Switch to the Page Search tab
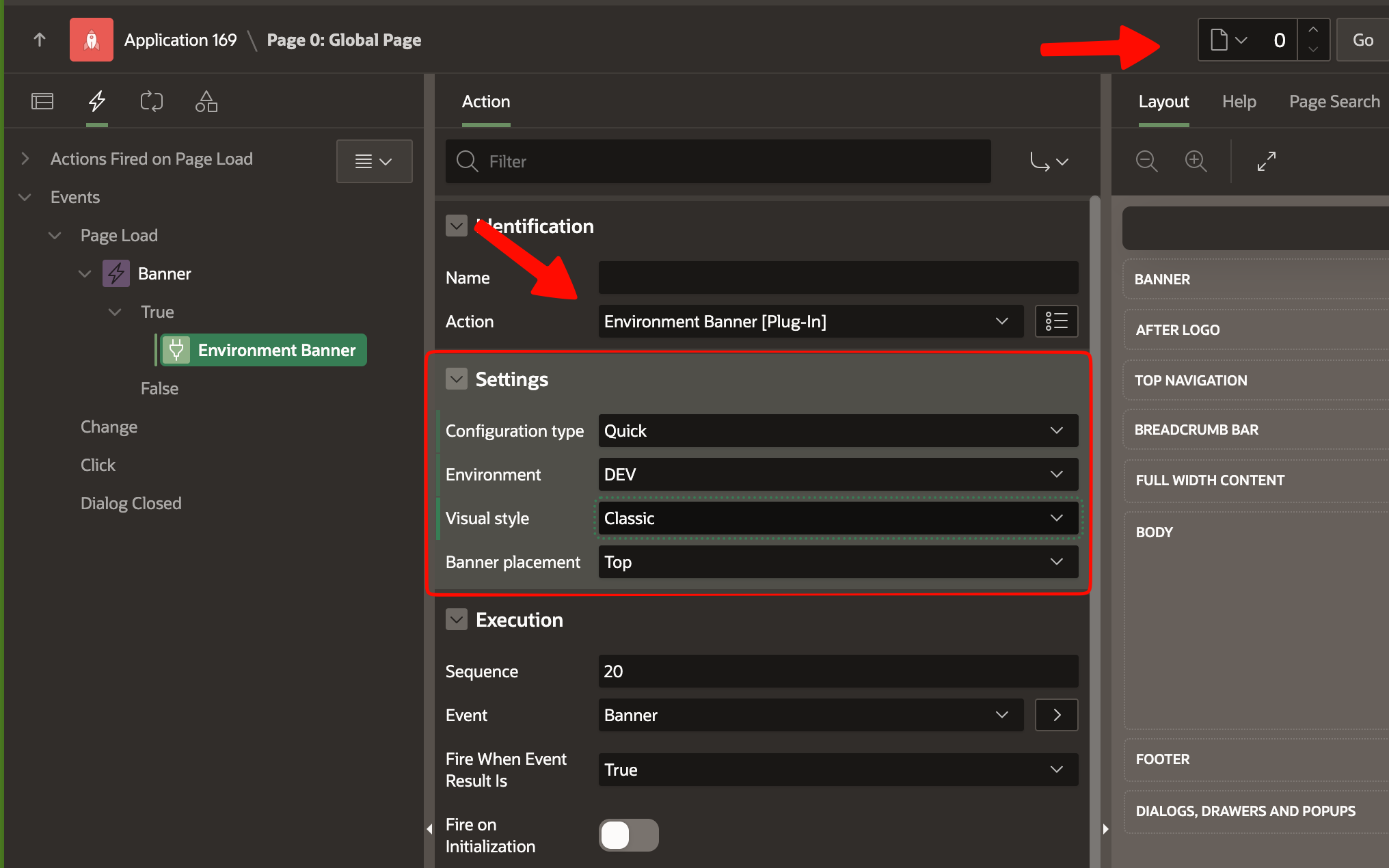 point(1334,100)
